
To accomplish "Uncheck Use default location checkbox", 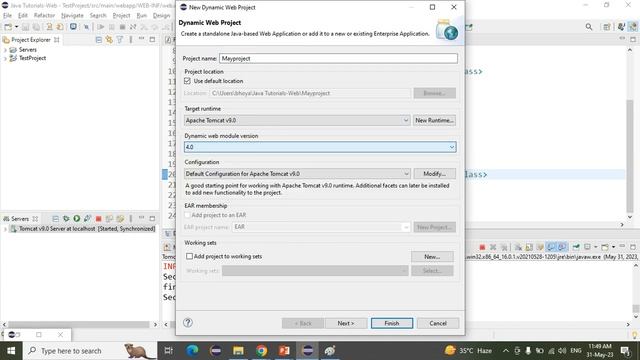I will 187,81.
